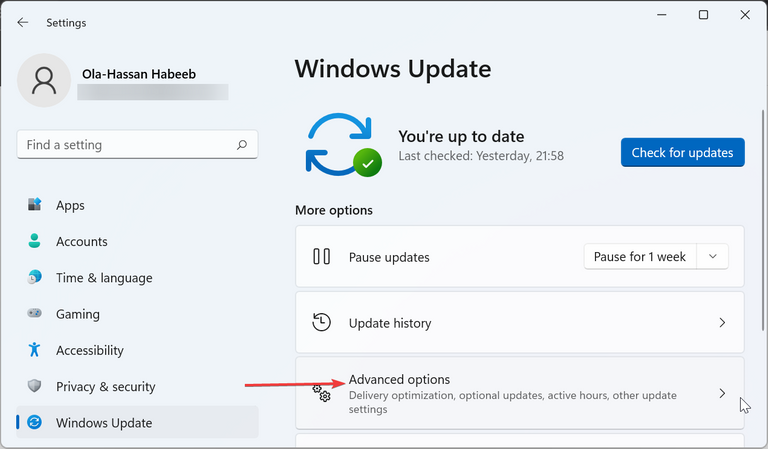Minimize the Settings window
Viewport: 768px width, 449px height.
(662, 15)
